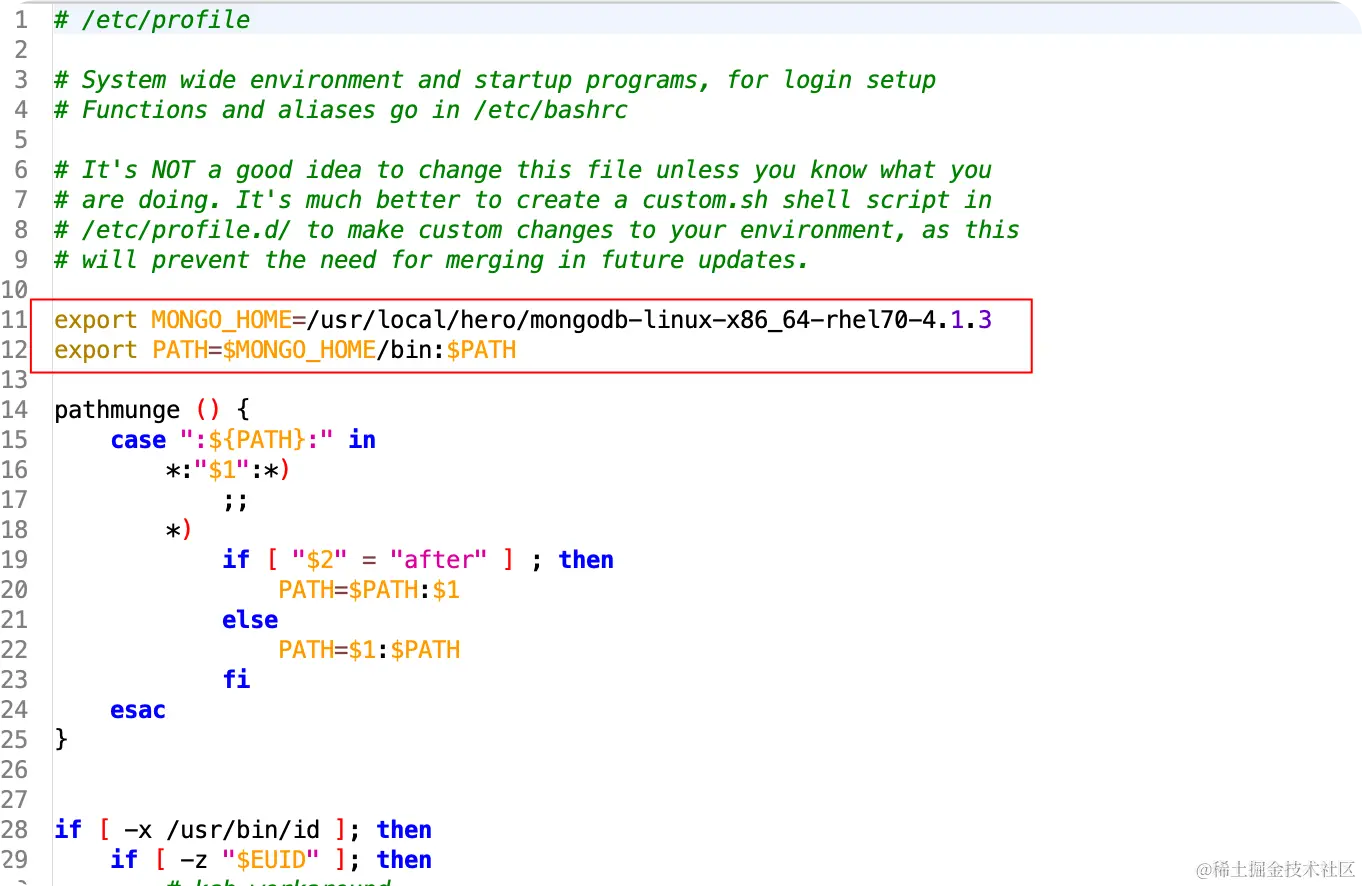
Task: Click the "then" keyword on line 28
Action: [x=404, y=830]
